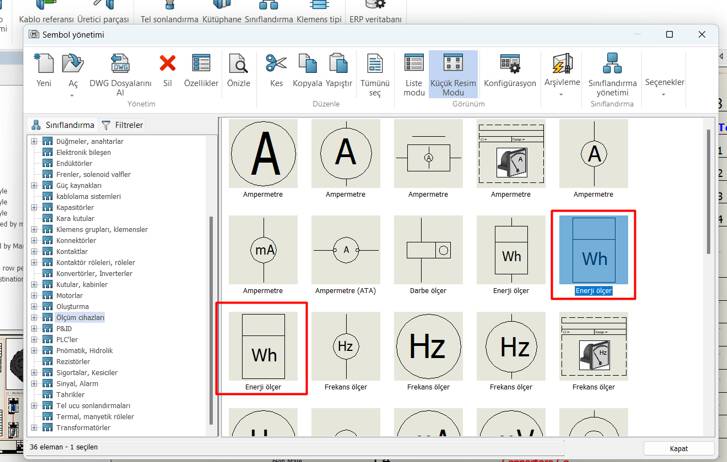Select the Kara kutular category
The image size is (727, 462).
(75, 218)
